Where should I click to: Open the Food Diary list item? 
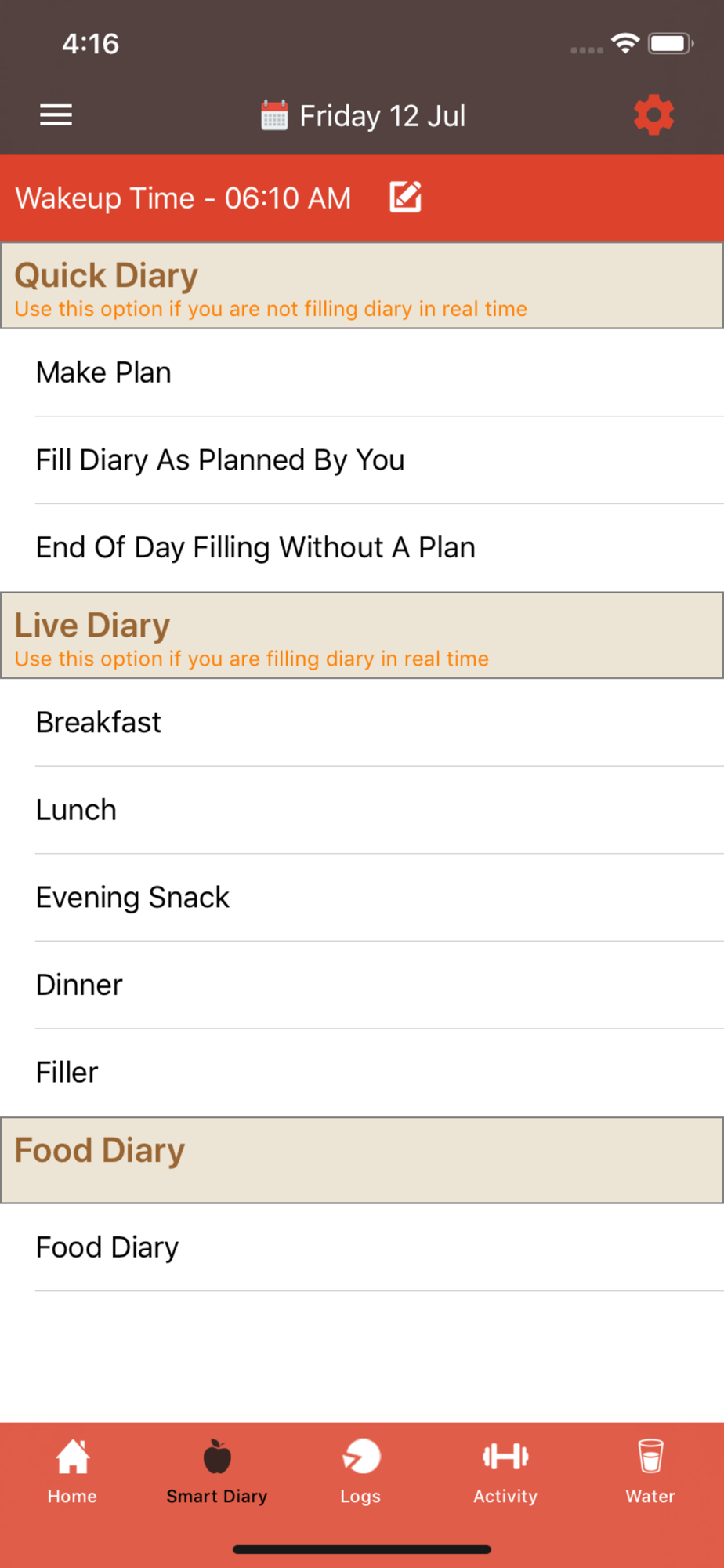click(362, 1247)
